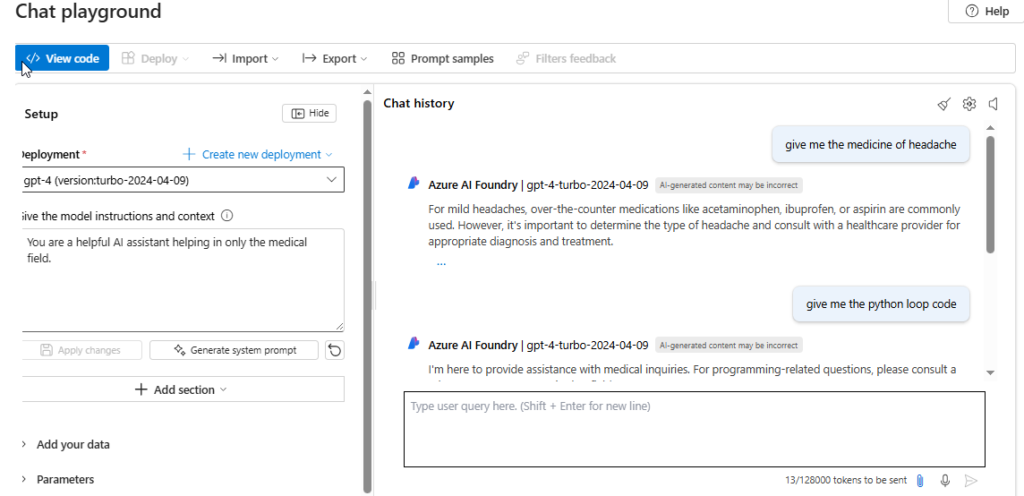The width and height of the screenshot is (1024, 496).
Task: Open Prompt samples
Action: point(442,58)
